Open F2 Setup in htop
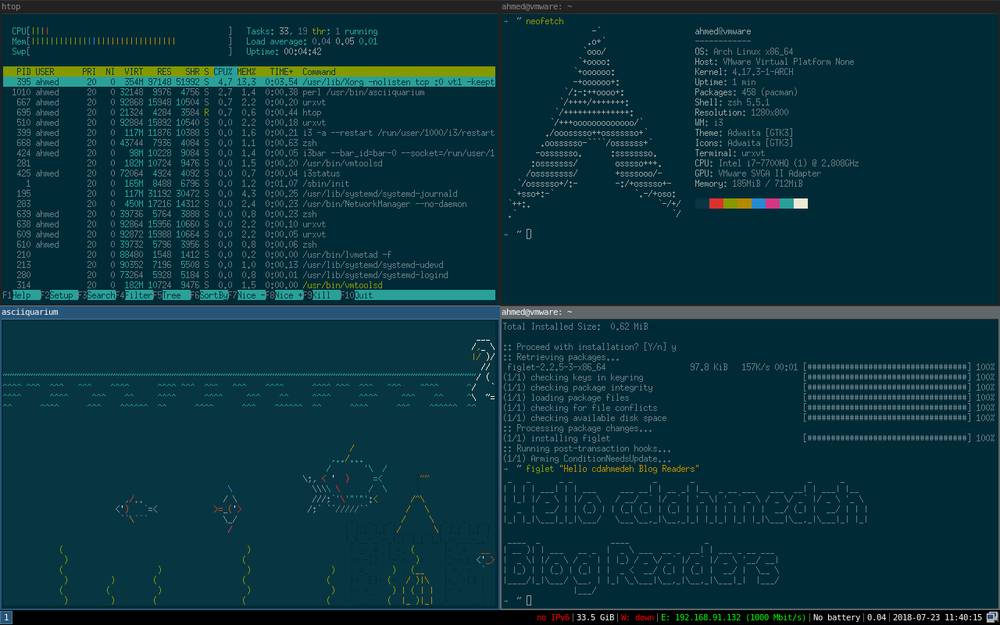 coord(58,295)
